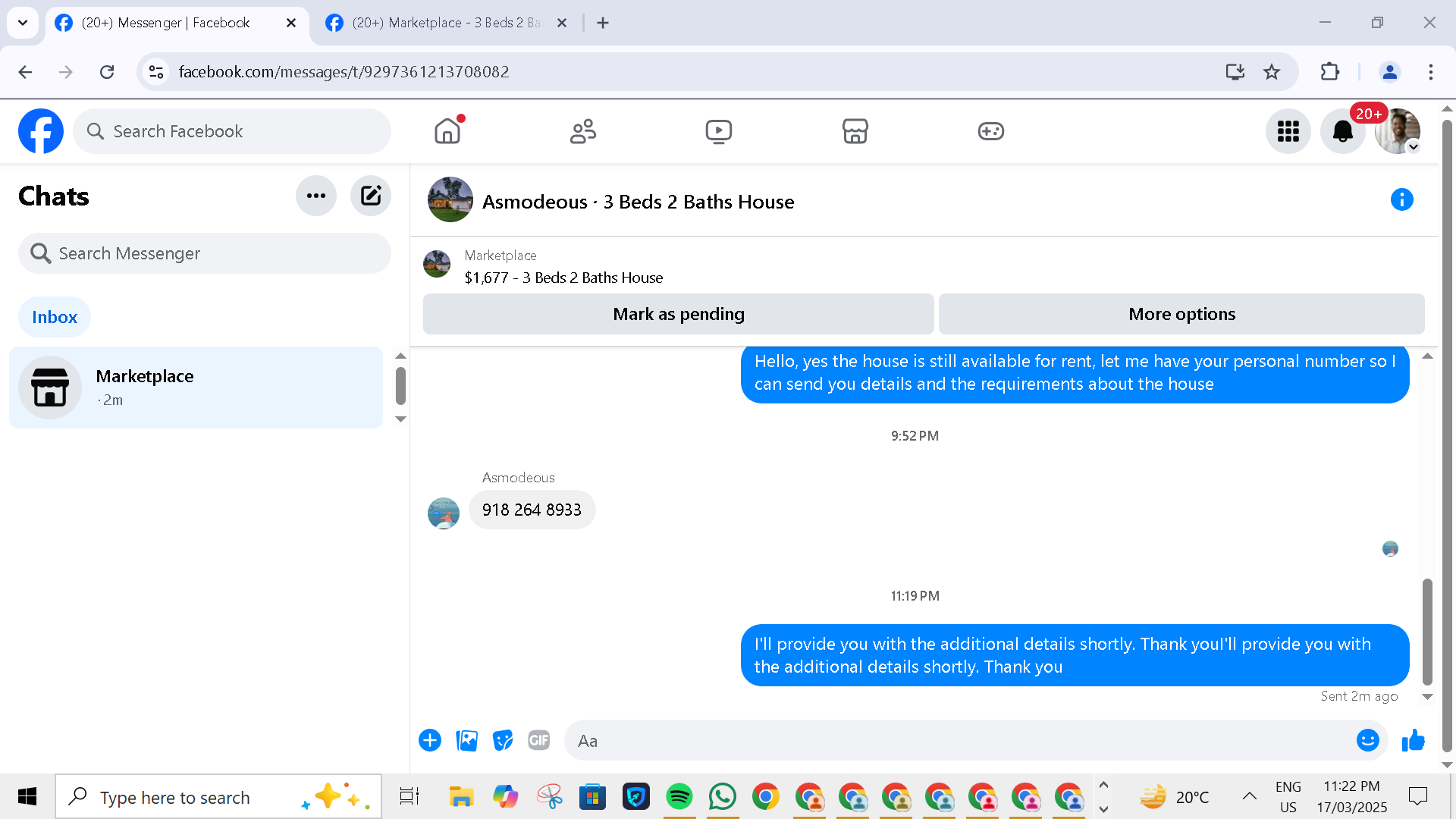Image resolution: width=1456 pixels, height=819 pixels.
Task: Expand the tab search dropdown arrow
Action: (23, 23)
